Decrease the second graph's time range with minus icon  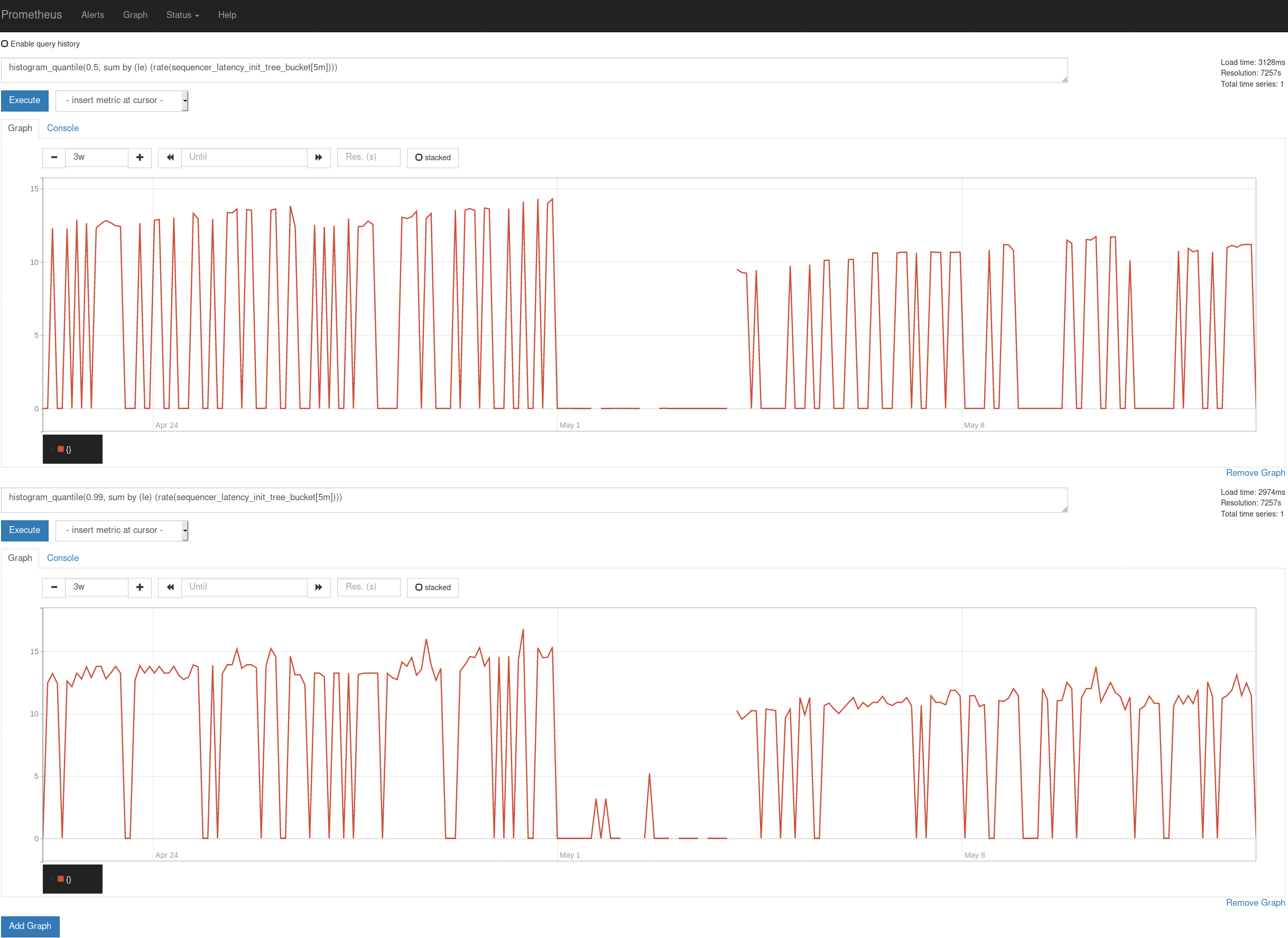point(54,587)
